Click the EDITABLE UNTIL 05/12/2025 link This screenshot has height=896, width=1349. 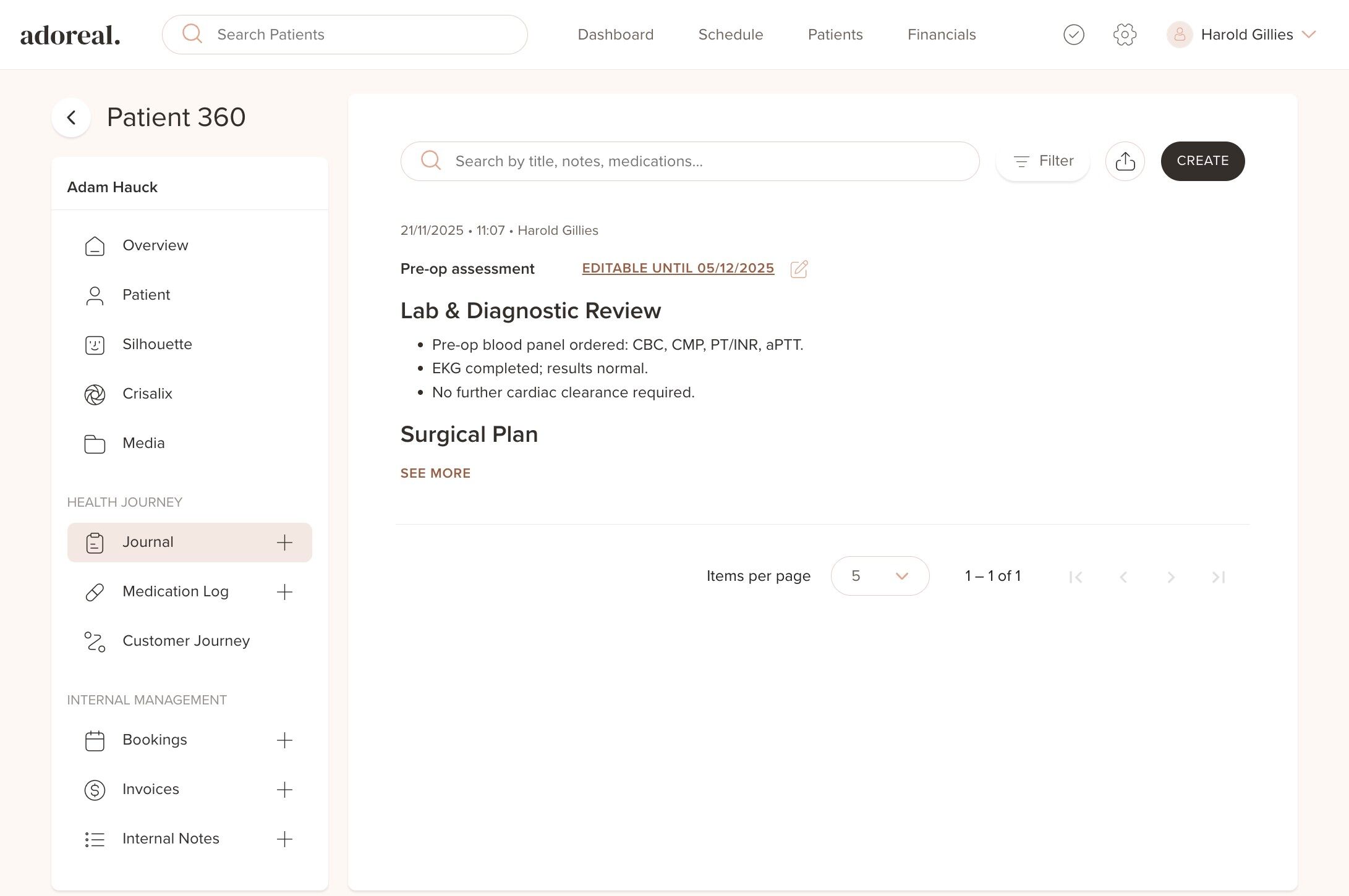point(678,268)
